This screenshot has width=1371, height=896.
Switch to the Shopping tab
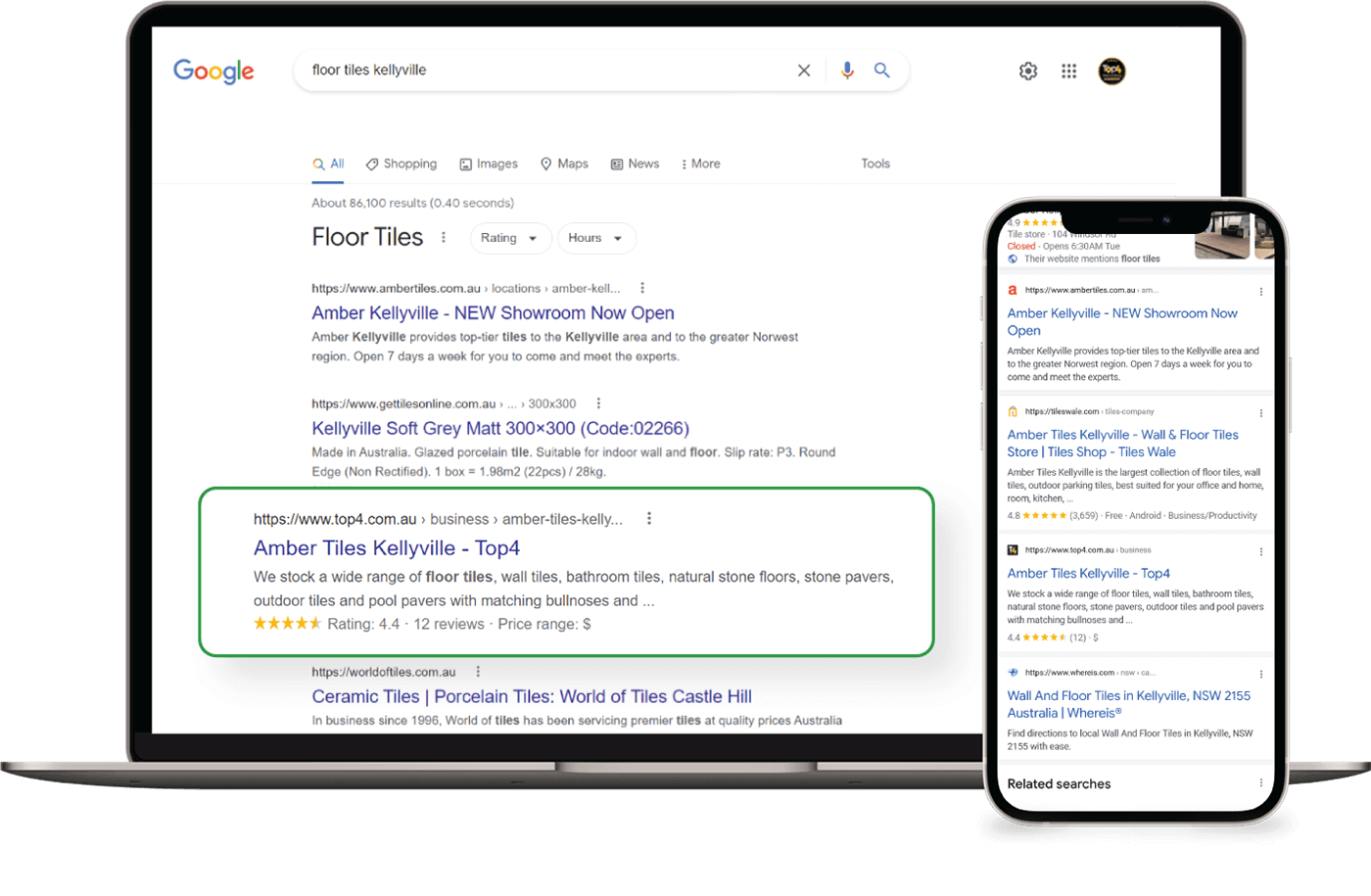point(402,164)
